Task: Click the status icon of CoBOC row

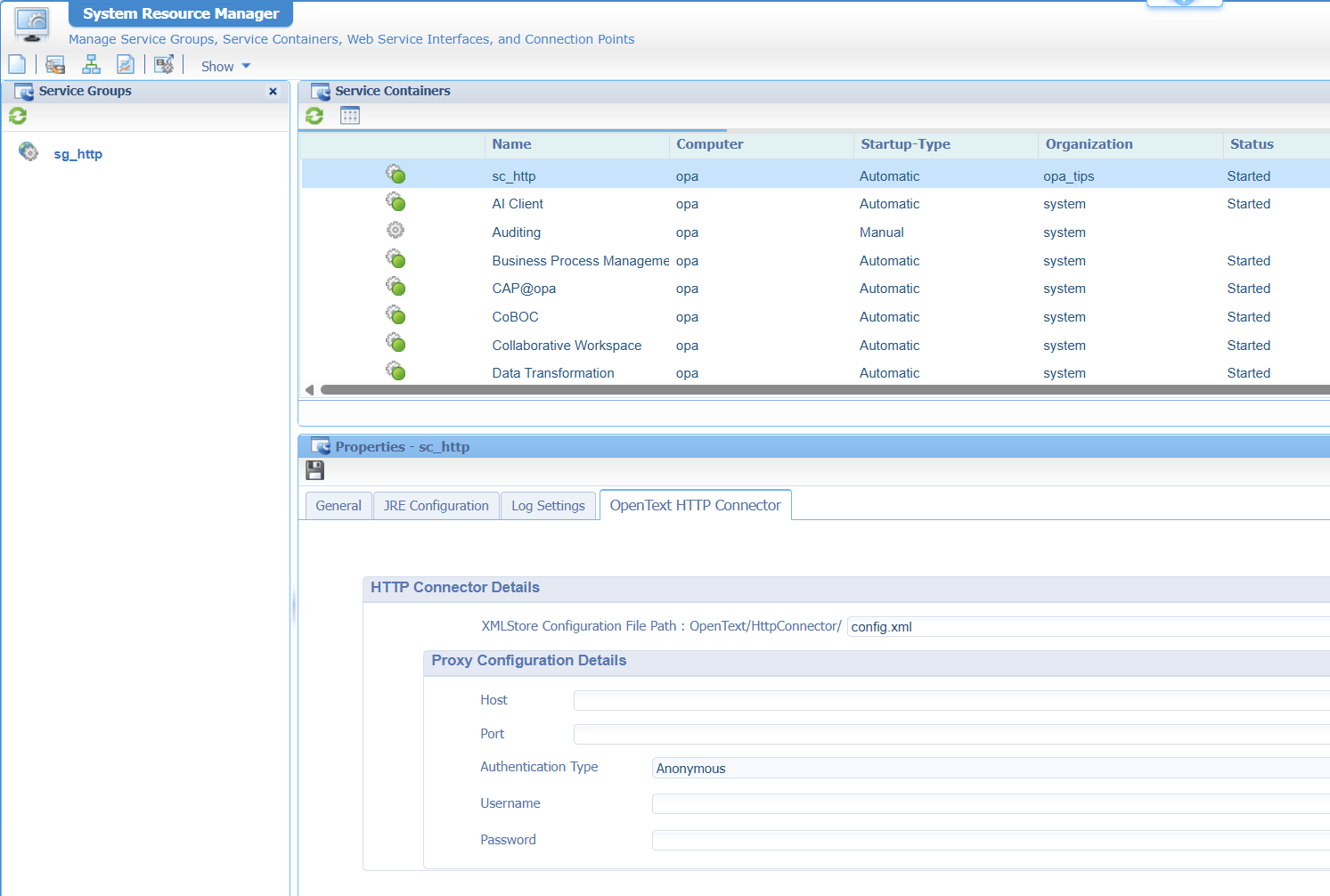Action: [396, 315]
